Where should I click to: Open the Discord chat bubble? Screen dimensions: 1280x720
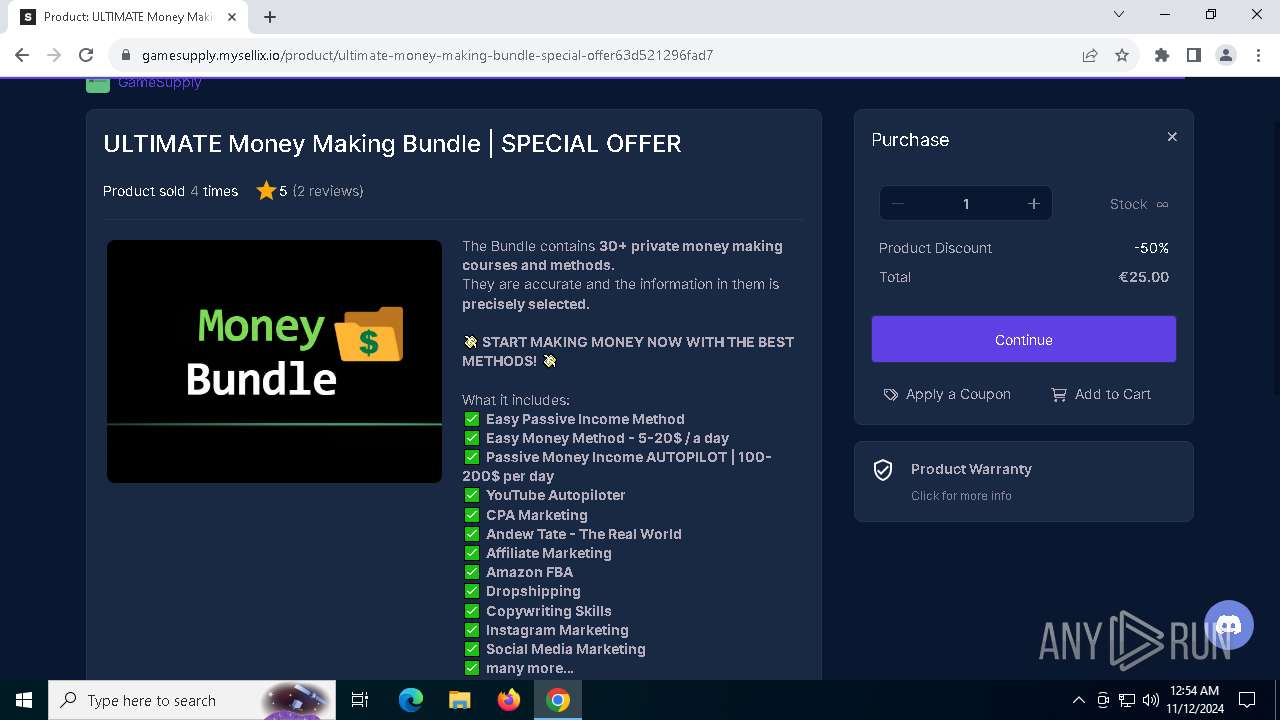tap(1229, 626)
